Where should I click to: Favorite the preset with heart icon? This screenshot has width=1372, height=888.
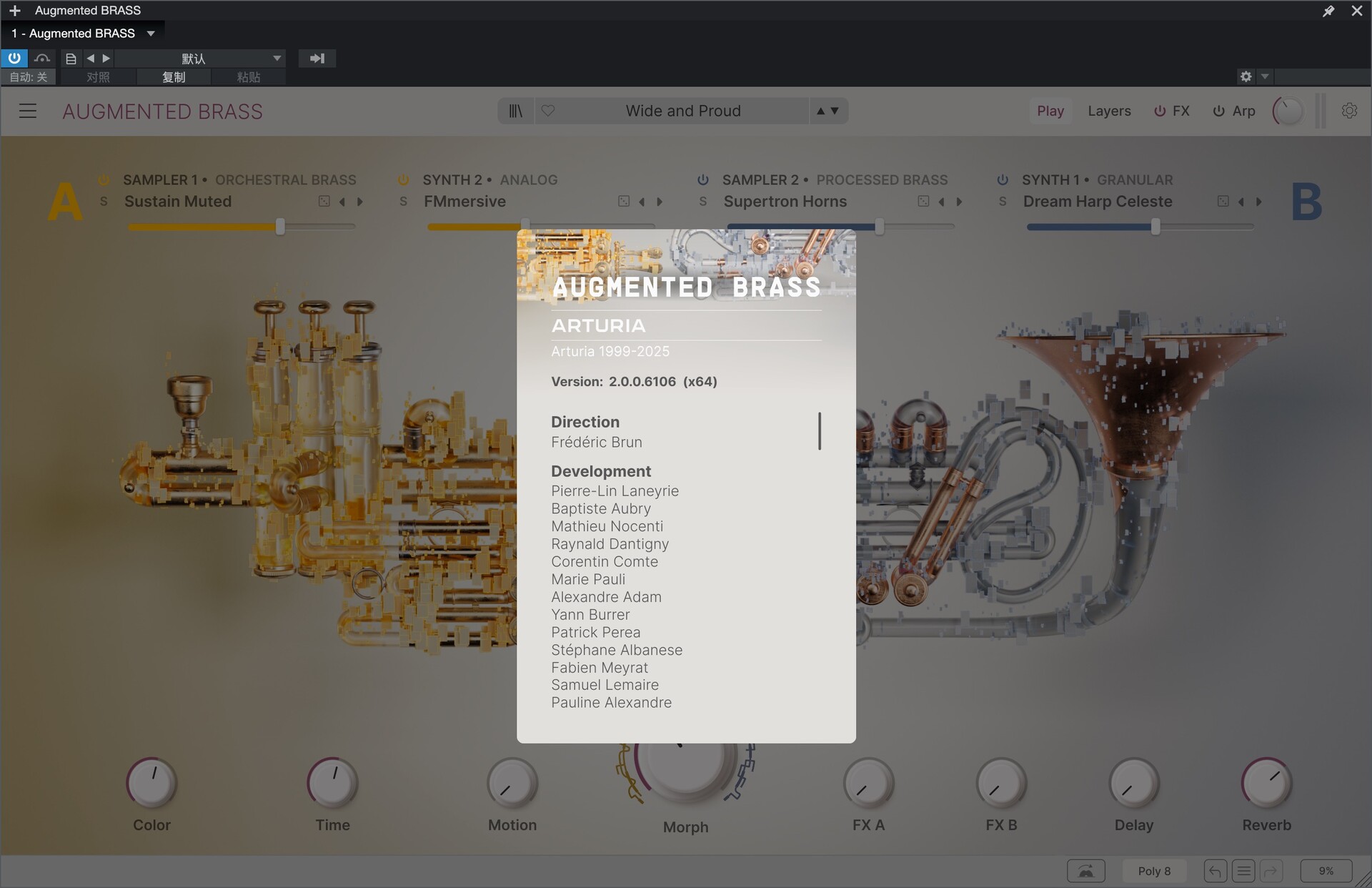[548, 111]
